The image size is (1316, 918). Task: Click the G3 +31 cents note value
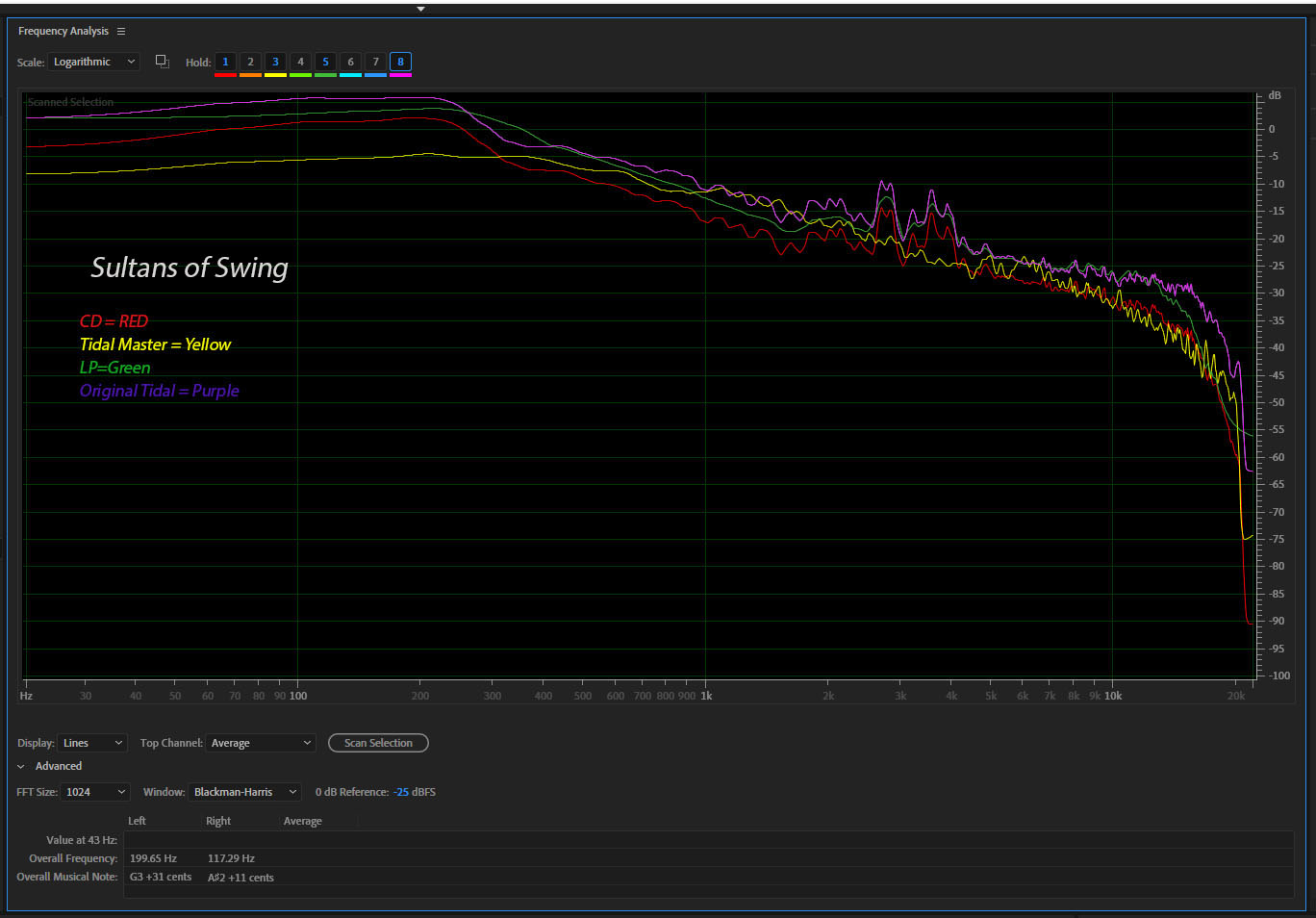click(161, 877)
